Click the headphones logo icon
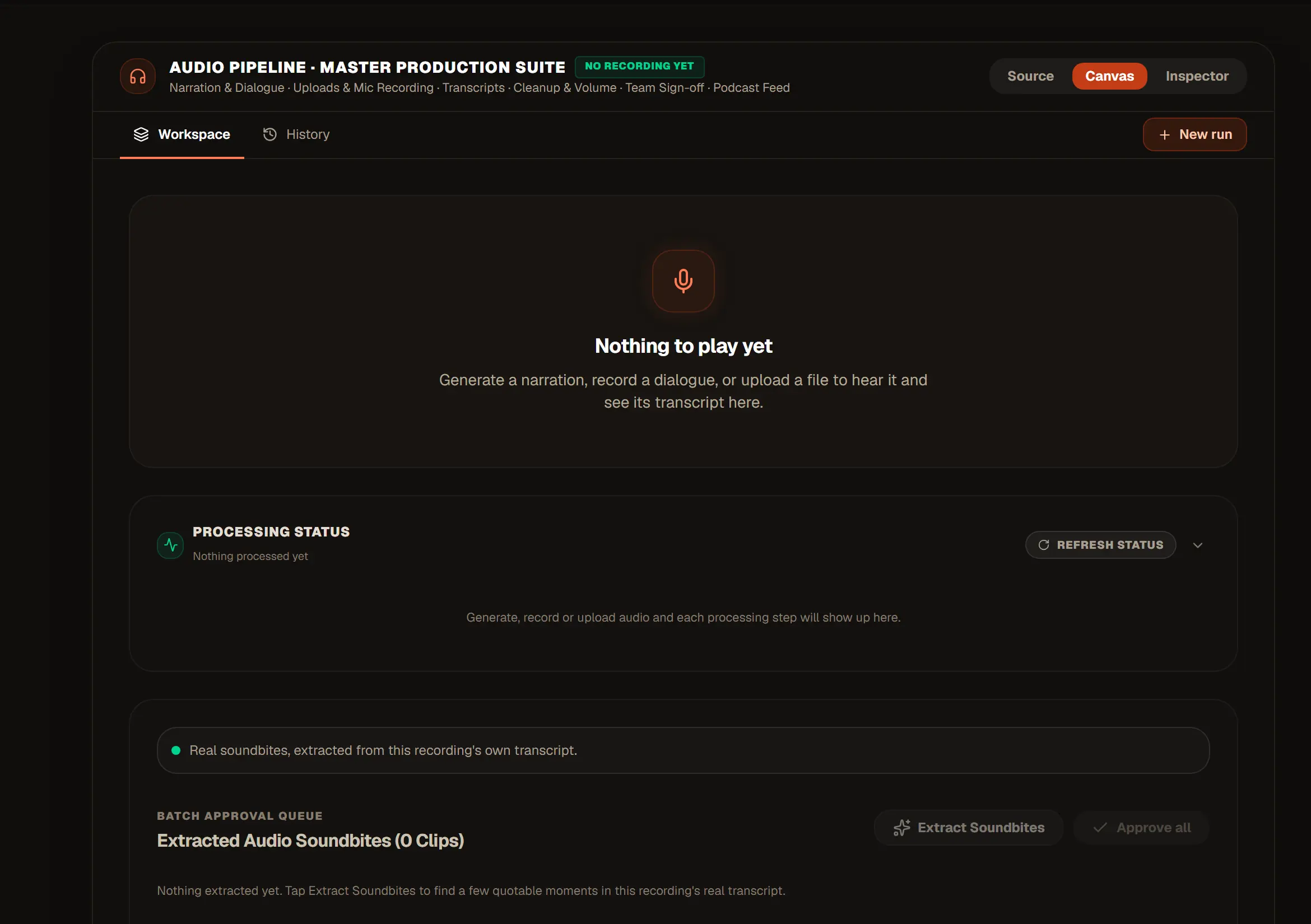This screenshot has height=924, width=1311. click(138, 76)
